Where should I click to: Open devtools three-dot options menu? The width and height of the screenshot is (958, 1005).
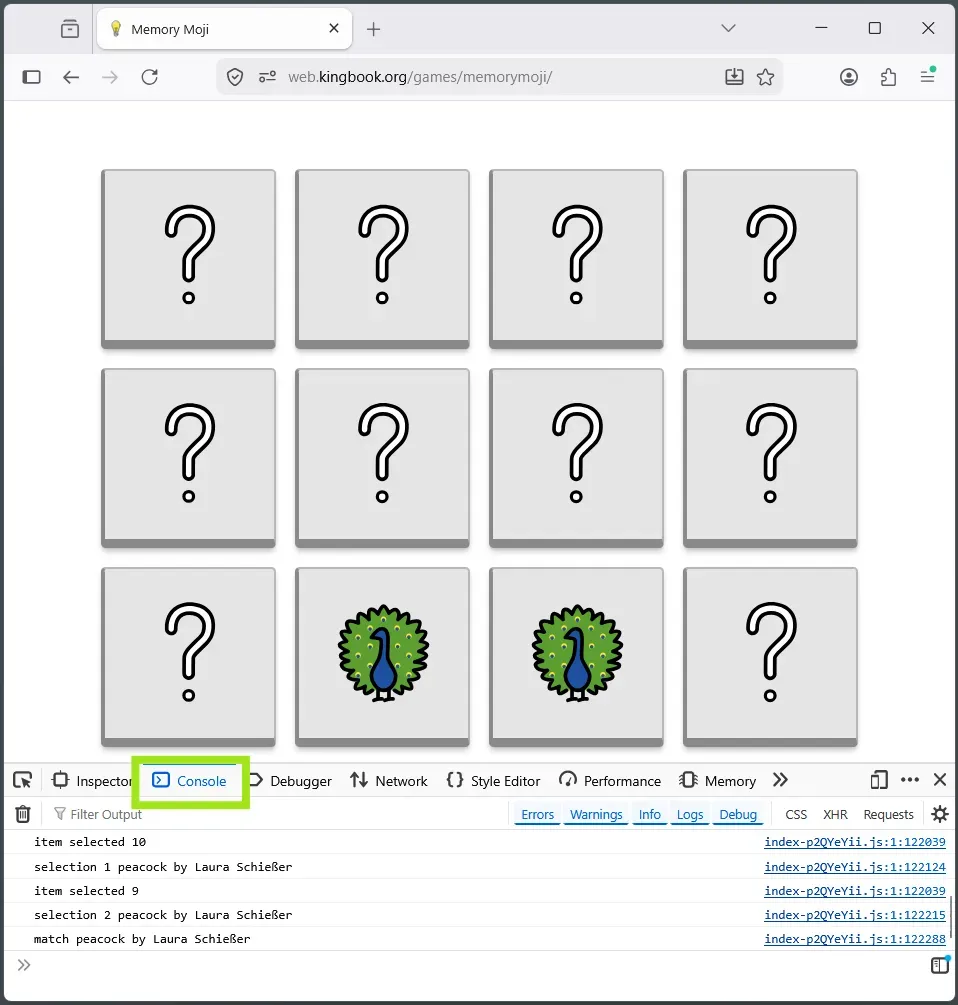click(x=910, y=780)
